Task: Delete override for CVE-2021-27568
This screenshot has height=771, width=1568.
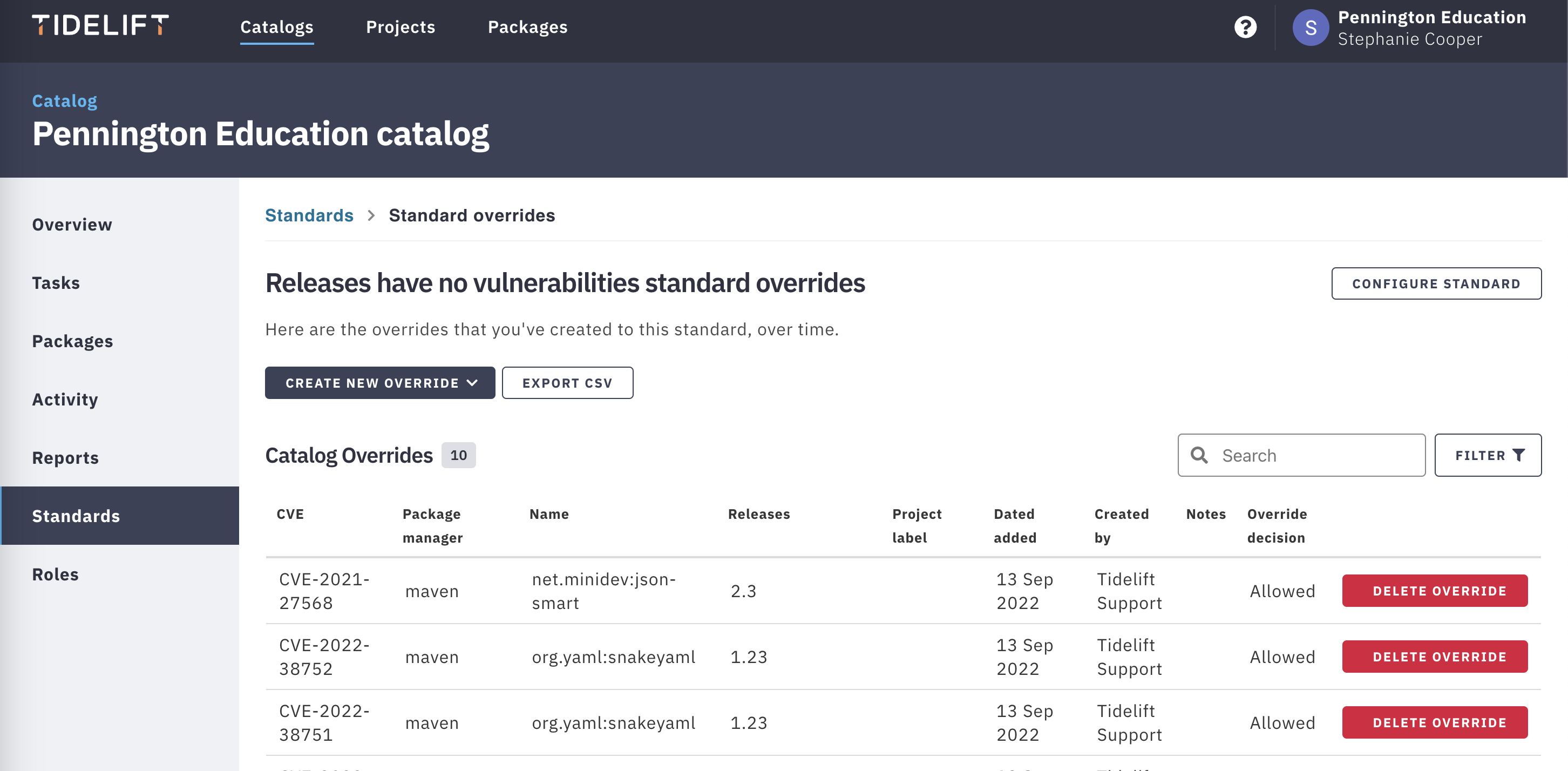Action: pos(1435,590)
